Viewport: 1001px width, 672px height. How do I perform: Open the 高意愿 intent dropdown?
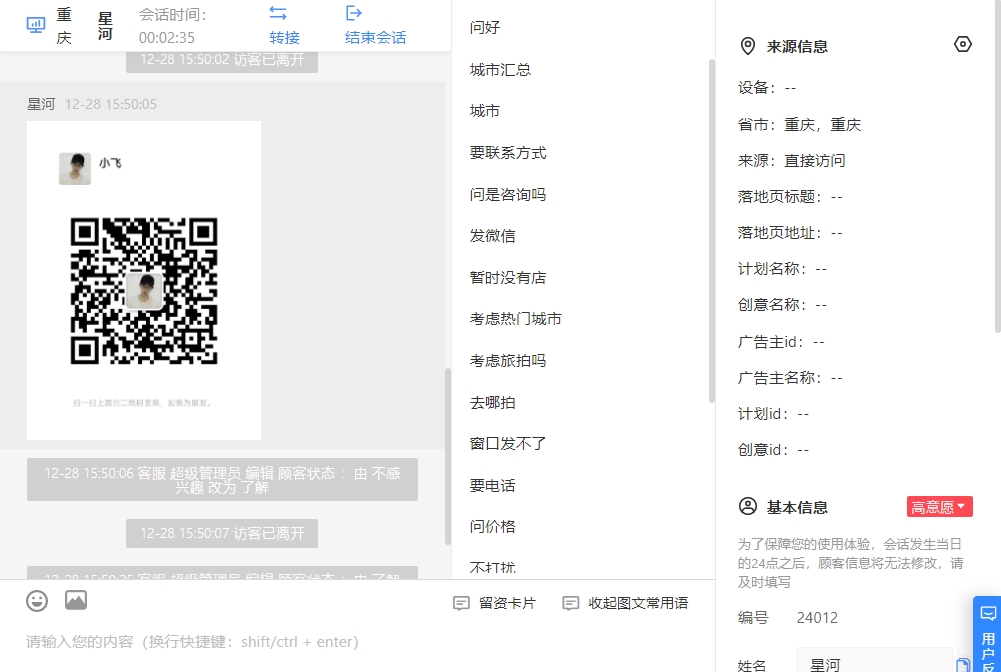click(x=939, y=507)
